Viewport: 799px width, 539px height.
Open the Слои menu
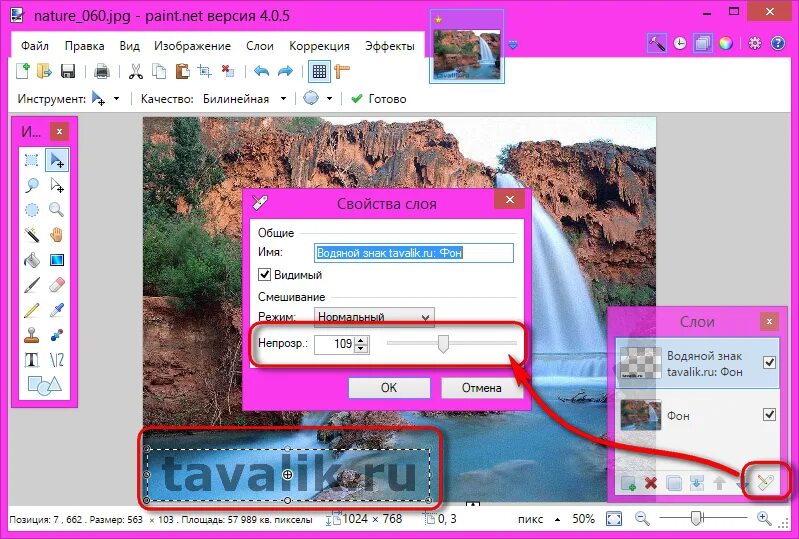click(260, 46)
